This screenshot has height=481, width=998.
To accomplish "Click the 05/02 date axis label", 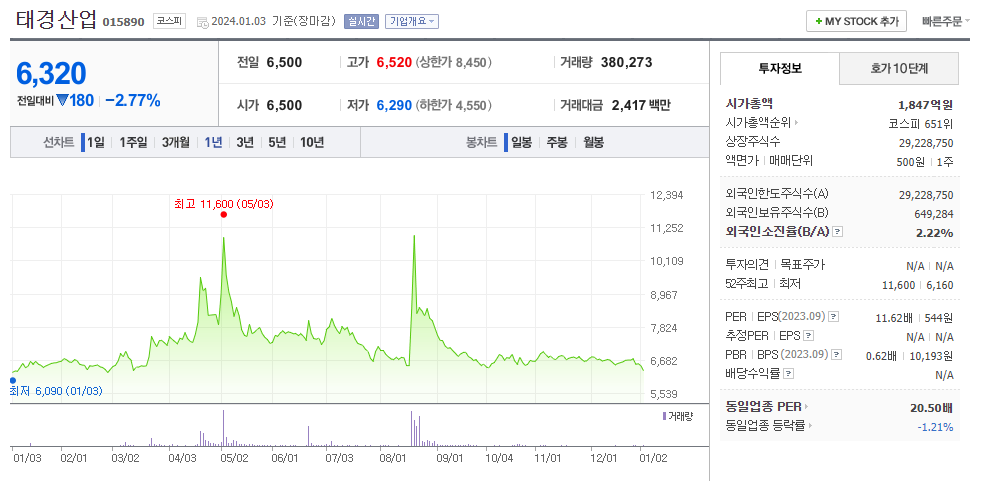I will (234, 457).
